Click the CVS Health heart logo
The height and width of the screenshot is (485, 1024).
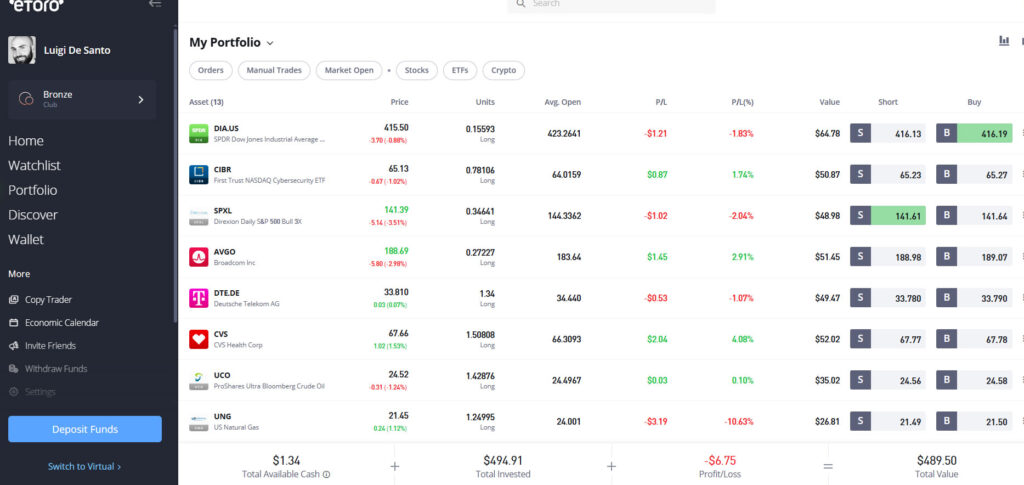tap(198, 339)
